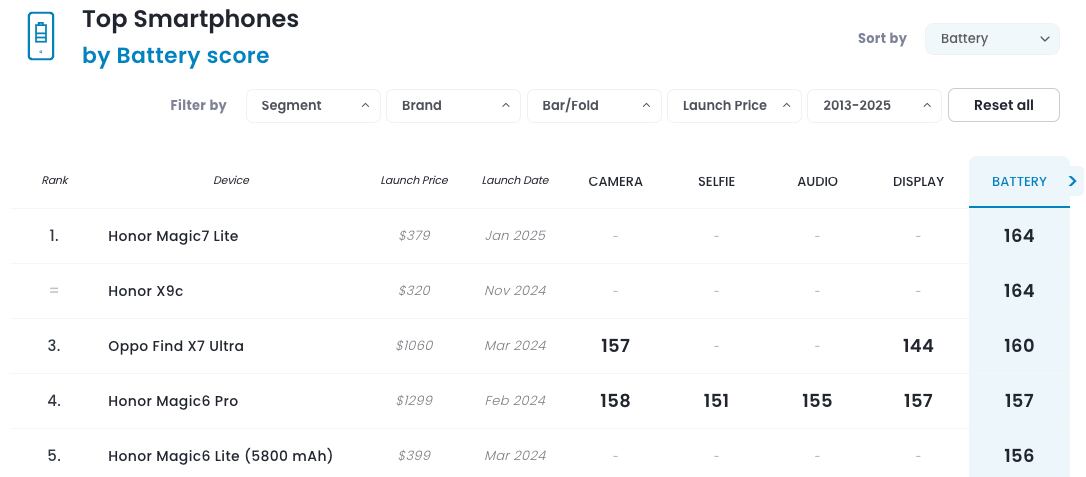Viewport: 1086px width, 477px height.
Task: Open Honor Magic7 Lite device page
Action: [173, 236]
